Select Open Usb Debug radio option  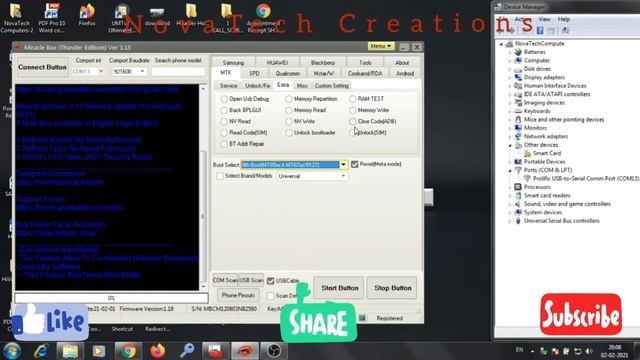224,99
